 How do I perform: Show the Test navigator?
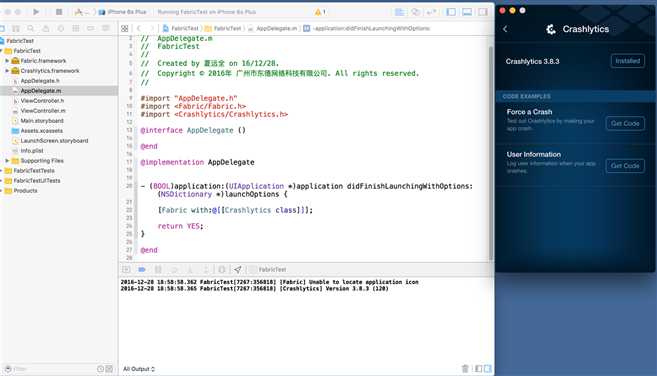coord(61,29)
